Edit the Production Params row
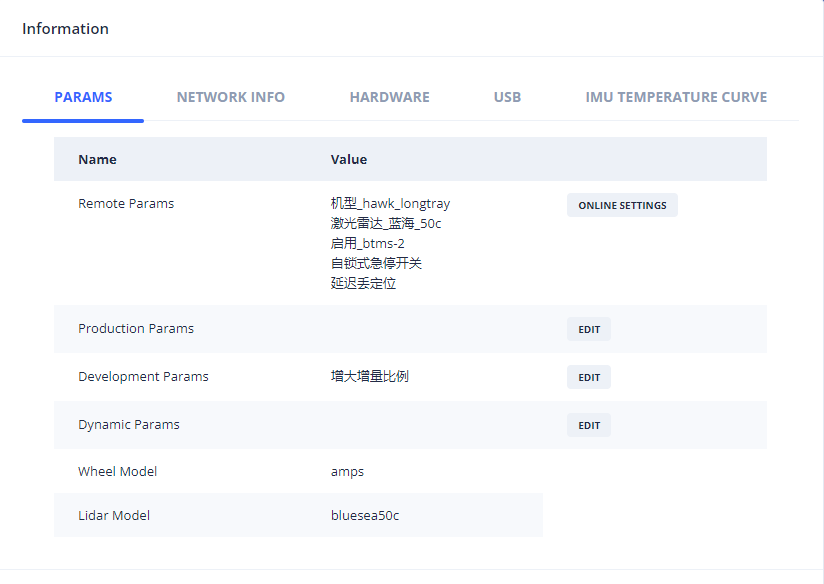Image resolution: width=824 pixels, height=584 pixels. (589, 329)
